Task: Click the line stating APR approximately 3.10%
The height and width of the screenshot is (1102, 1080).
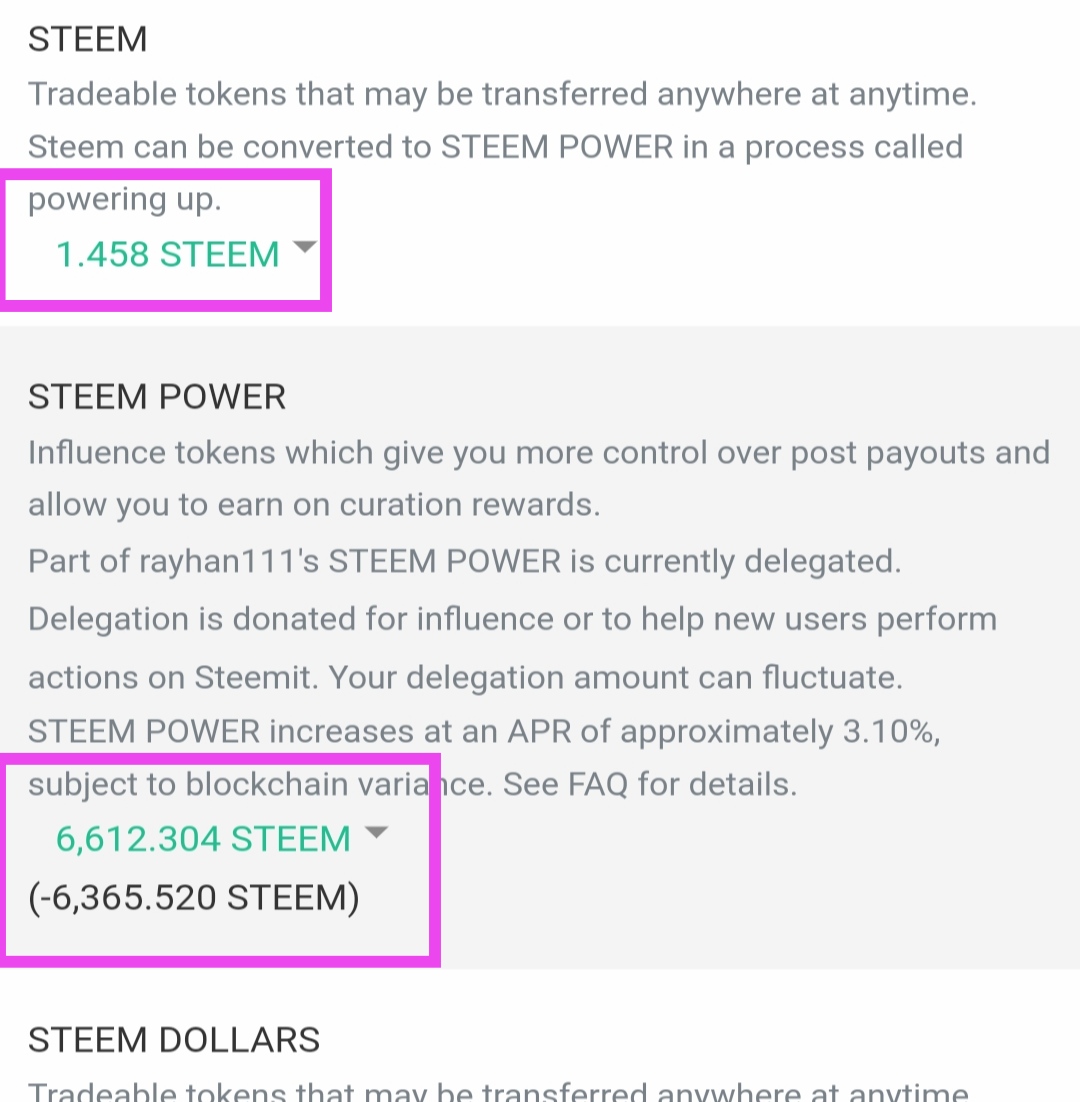Action: [x=484, y=732]
